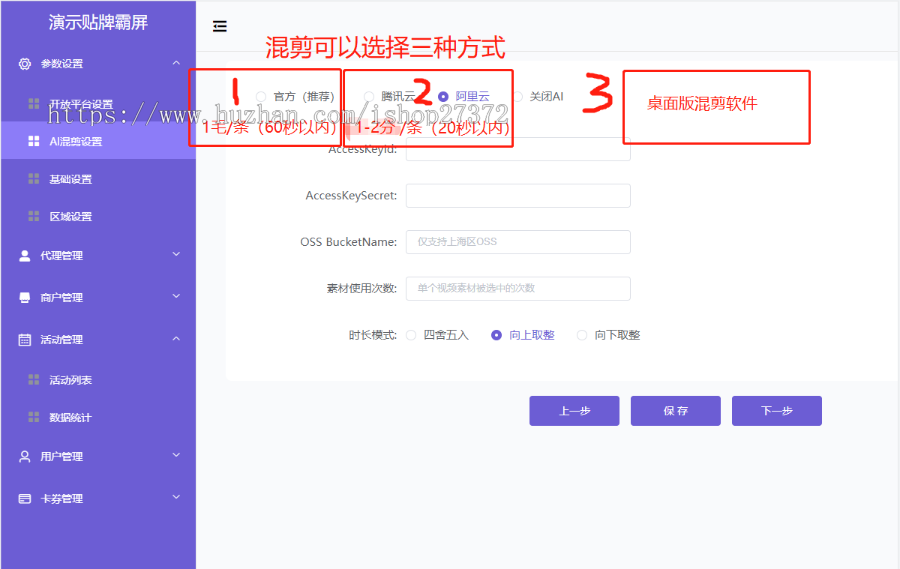Expand the 代理管理 menu chevron
Screen dimensions: 900x569
[x=176, y=254]
